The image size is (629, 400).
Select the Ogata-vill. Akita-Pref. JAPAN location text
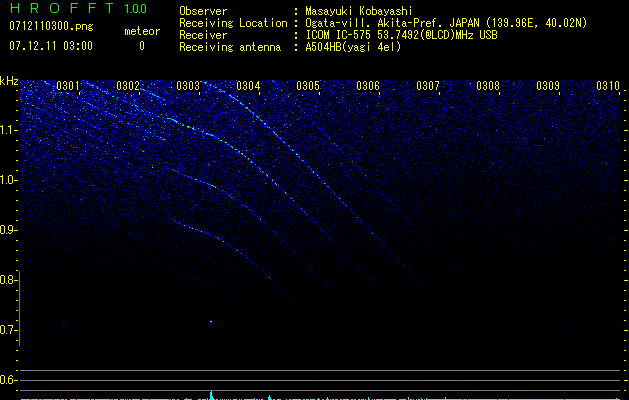click(446, 23)
